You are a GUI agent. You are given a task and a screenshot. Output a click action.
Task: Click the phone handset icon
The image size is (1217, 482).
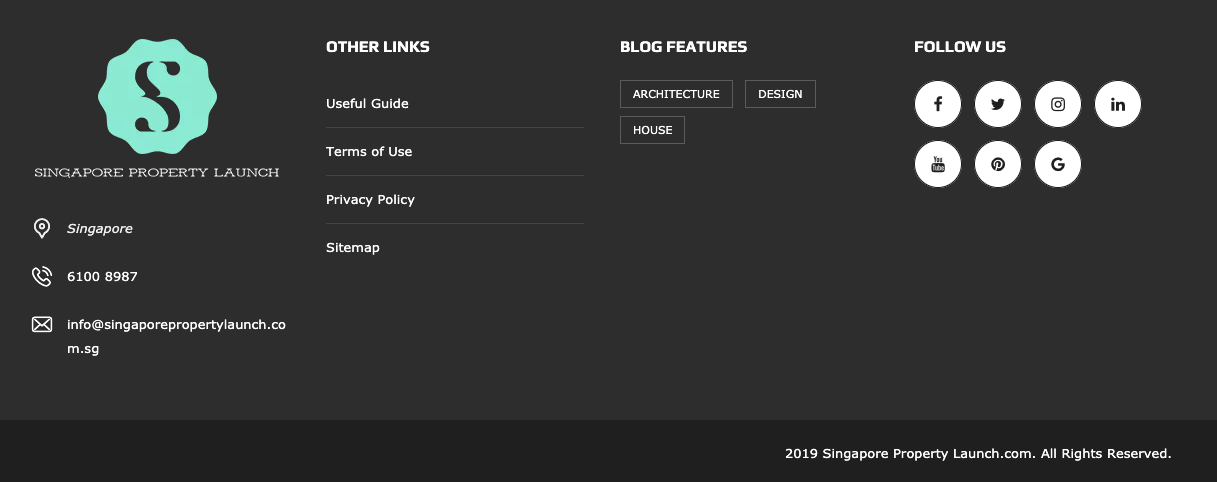click(x=42, y=276)
